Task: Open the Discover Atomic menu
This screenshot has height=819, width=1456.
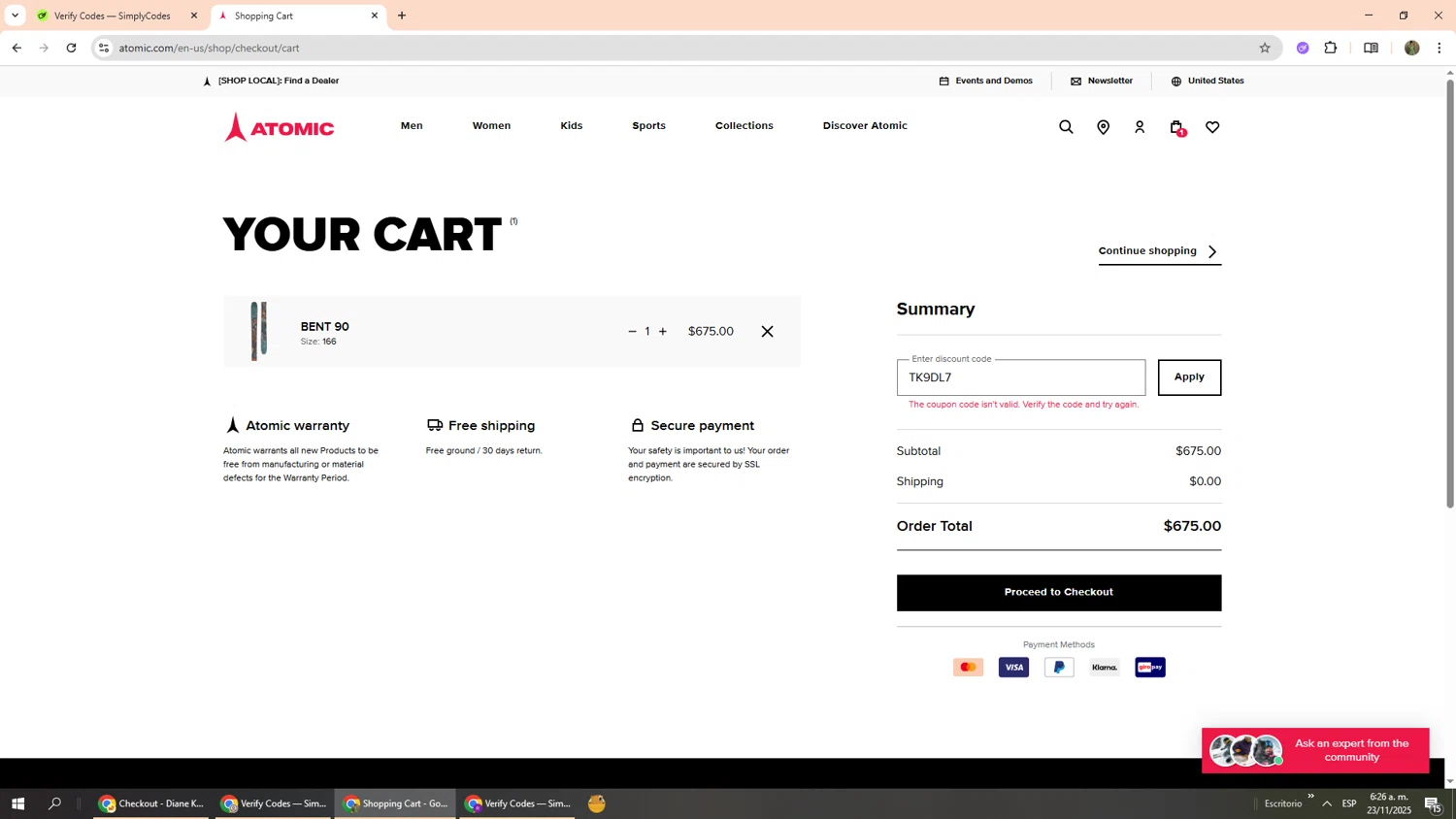Action: (x=865, y=126)
